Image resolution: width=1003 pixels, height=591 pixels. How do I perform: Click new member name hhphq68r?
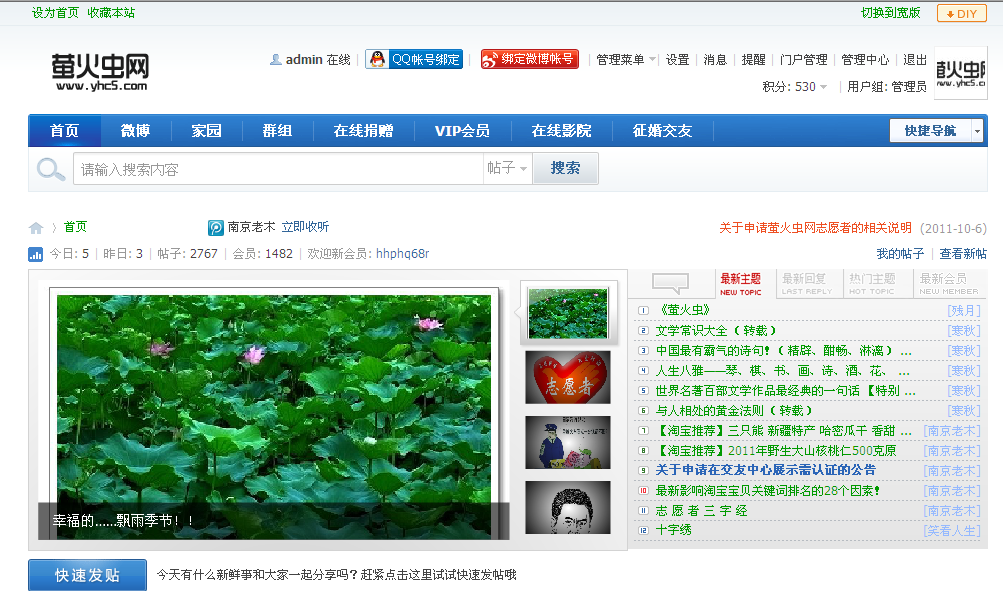click(402, 254)
